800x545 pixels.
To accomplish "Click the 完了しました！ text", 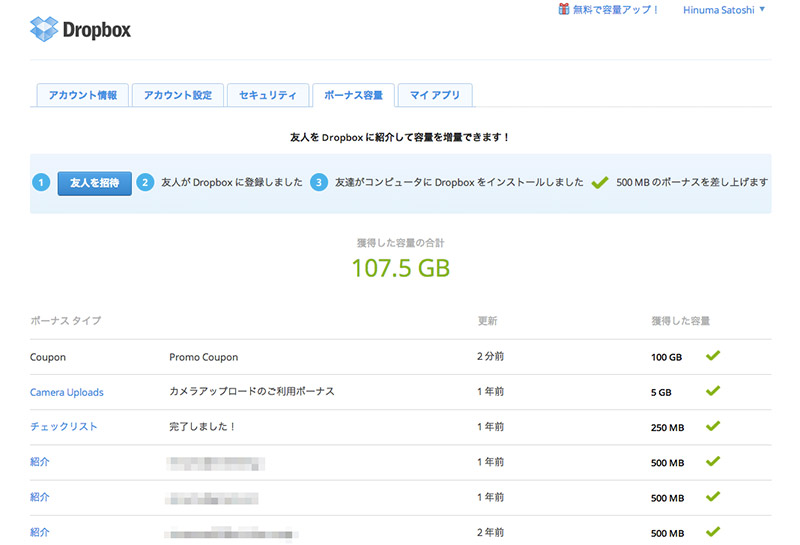I will [202, 427].
